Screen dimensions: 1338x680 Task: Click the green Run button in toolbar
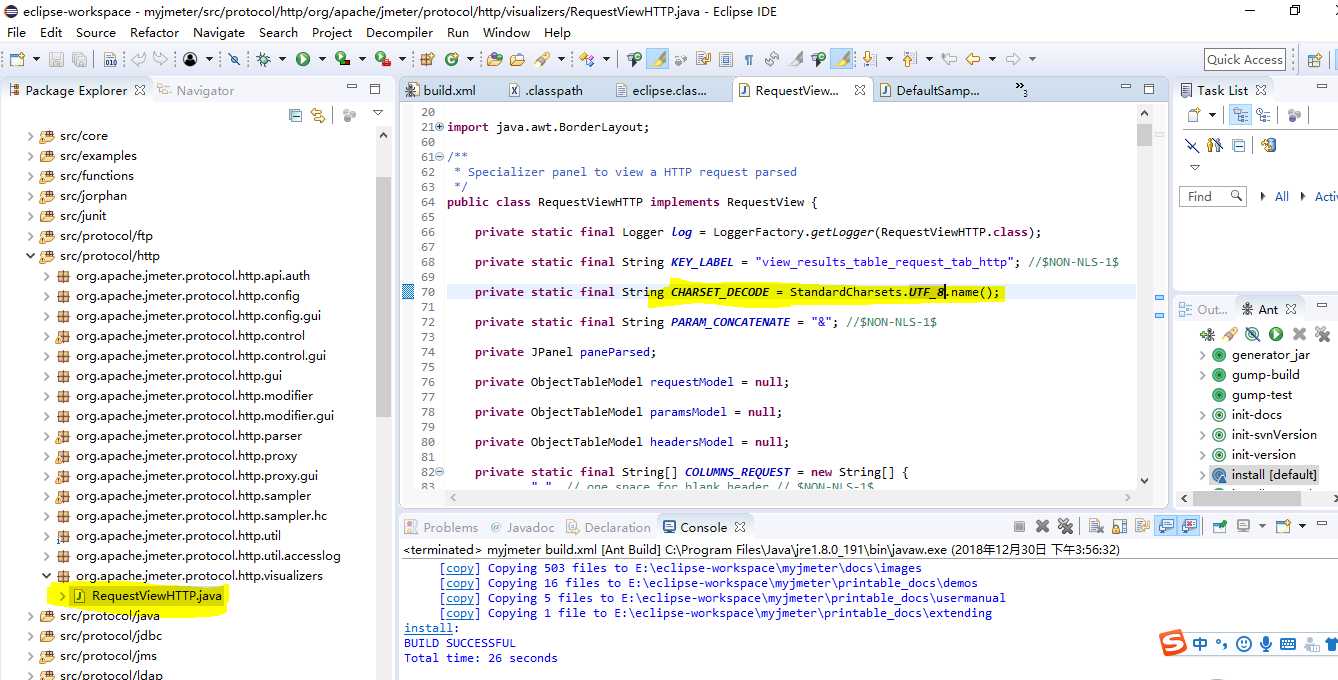303,59
